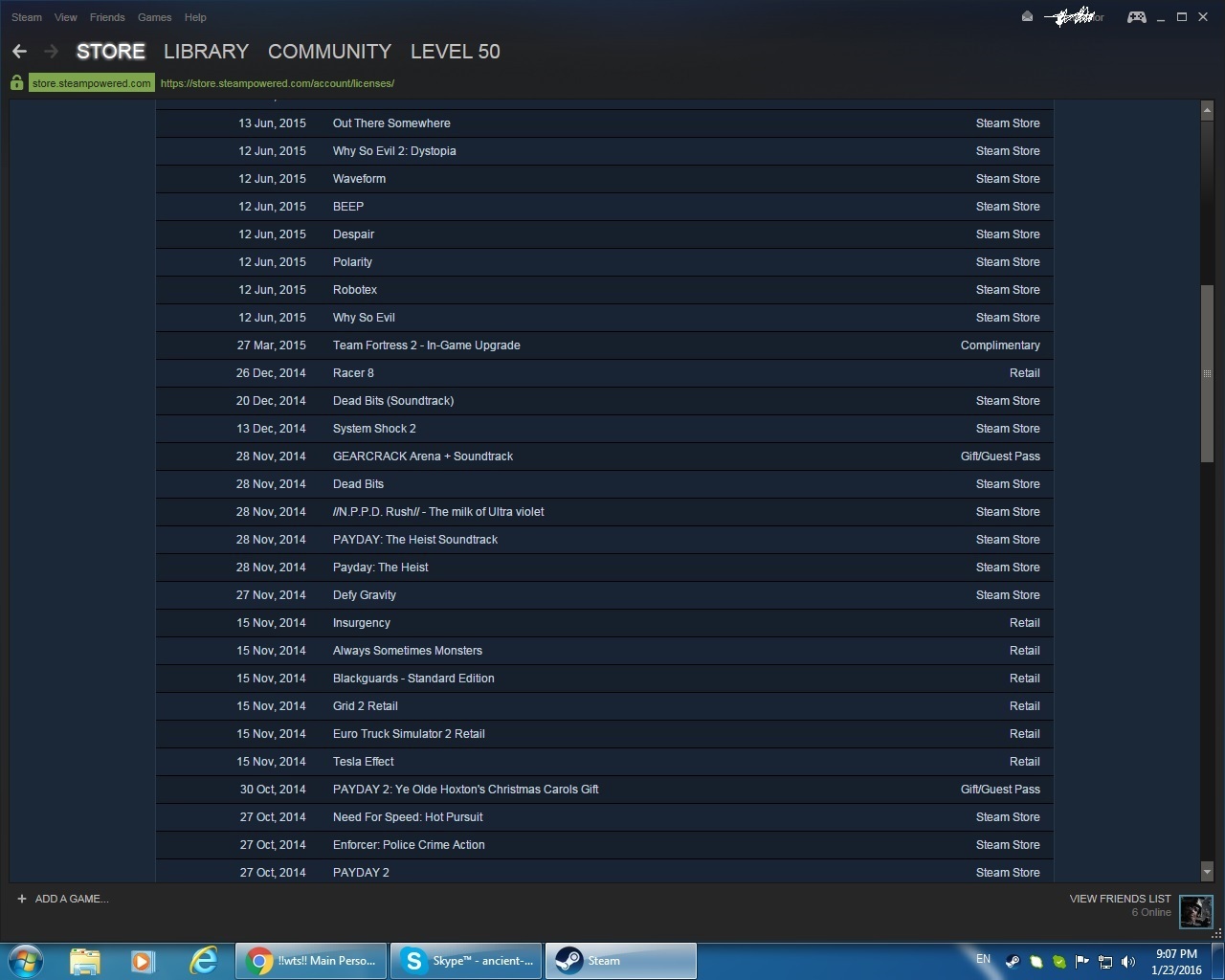
Task: Switch to the Skype window in taskbar
Action: click(x=466, y=961)
